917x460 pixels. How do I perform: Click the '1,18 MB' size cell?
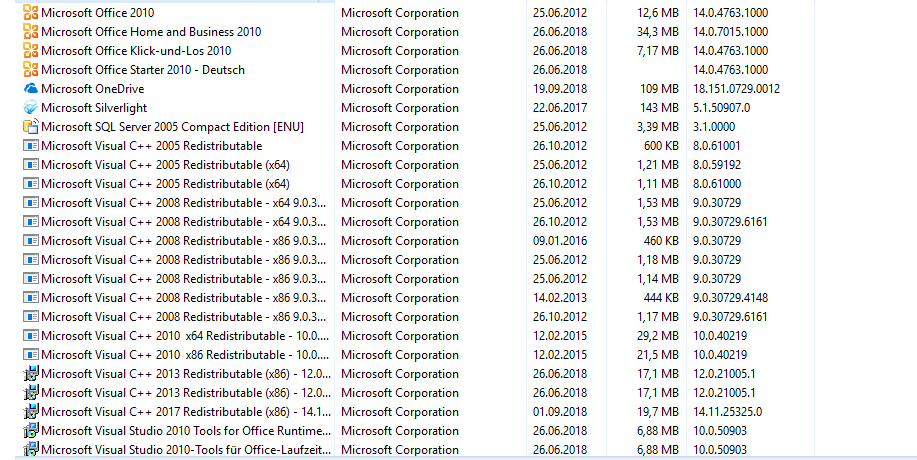pyautogui.click(x=658, y=260)
